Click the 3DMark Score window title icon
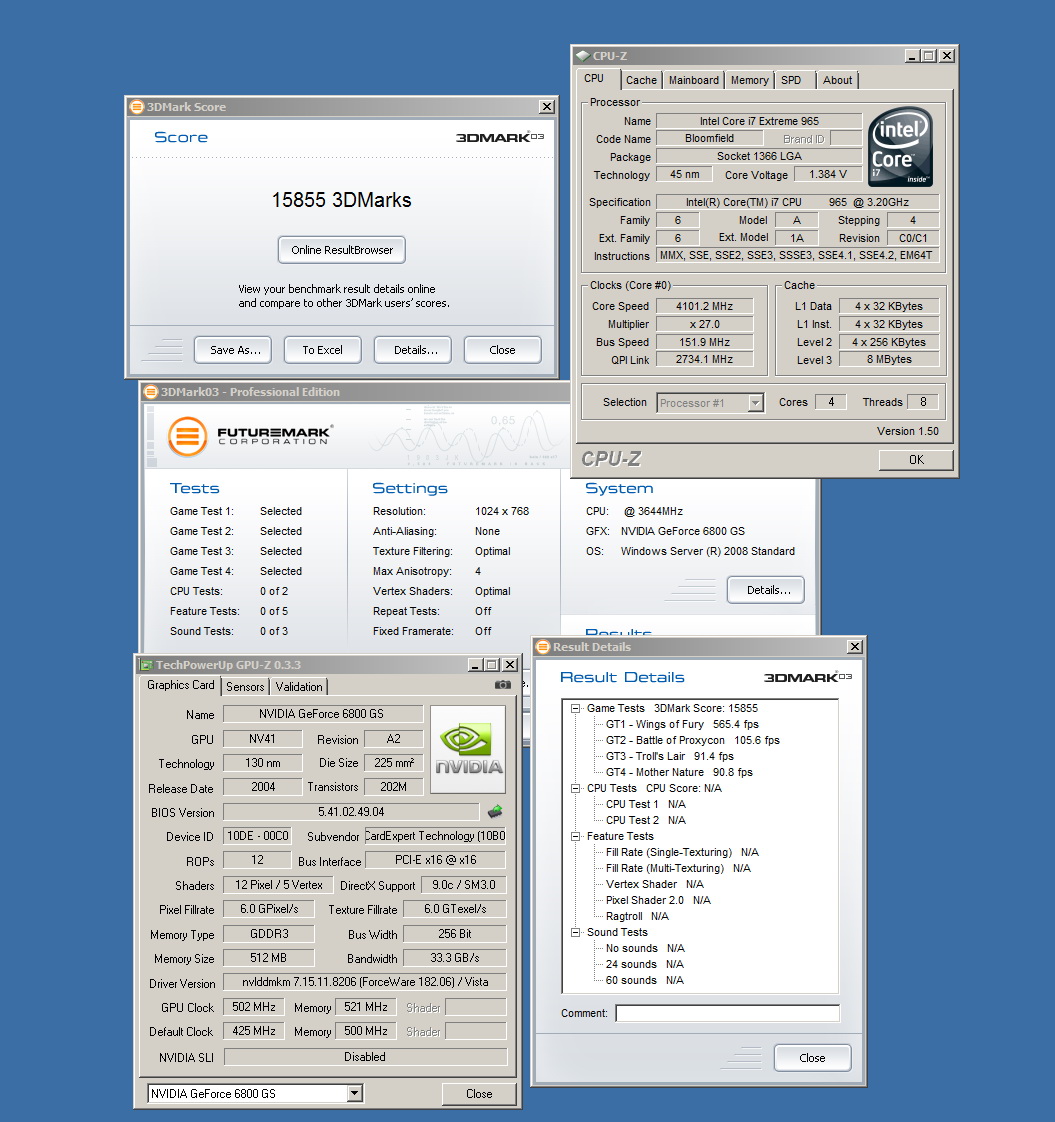This screenshot has height=1122, width=1055. [137, 107]
